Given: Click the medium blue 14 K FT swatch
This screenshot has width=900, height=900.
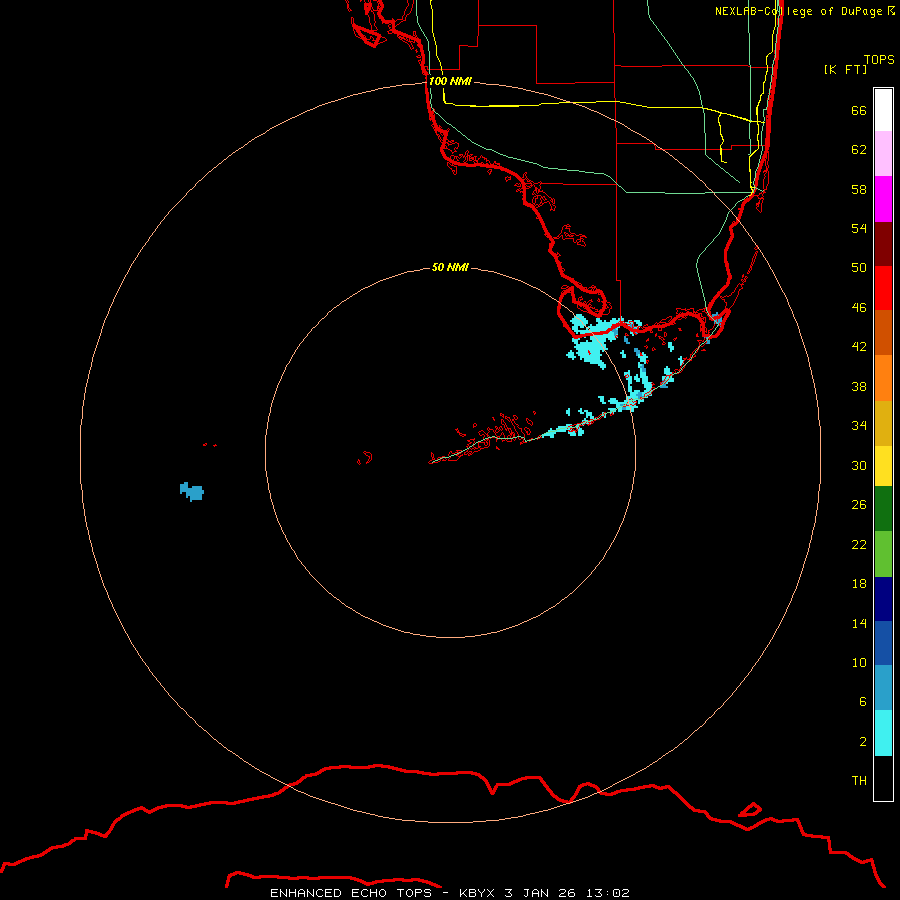Looking at the screenshot, I should click(883, 643).
